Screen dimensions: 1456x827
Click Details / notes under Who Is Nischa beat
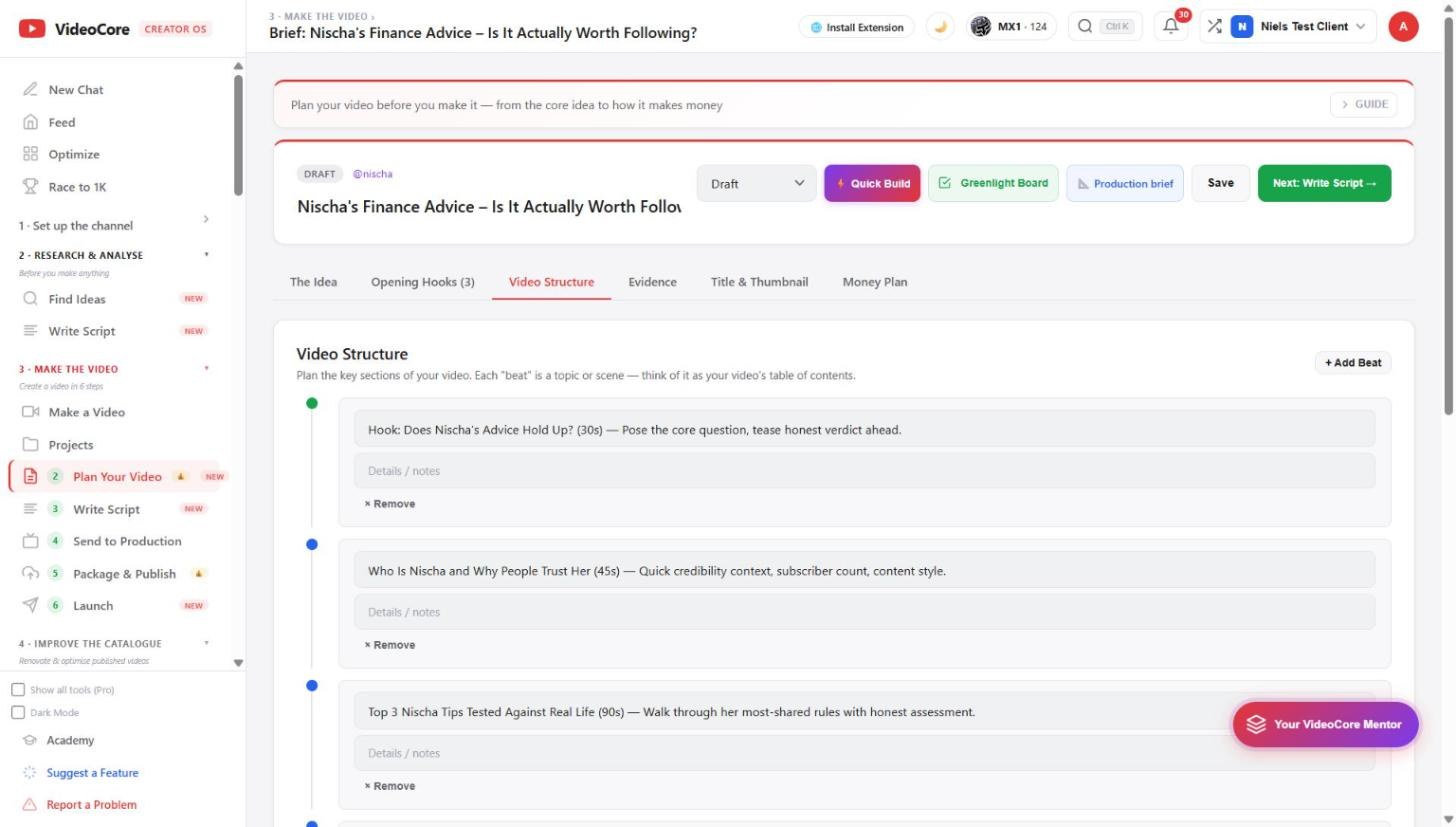click(x=864, y=612)
